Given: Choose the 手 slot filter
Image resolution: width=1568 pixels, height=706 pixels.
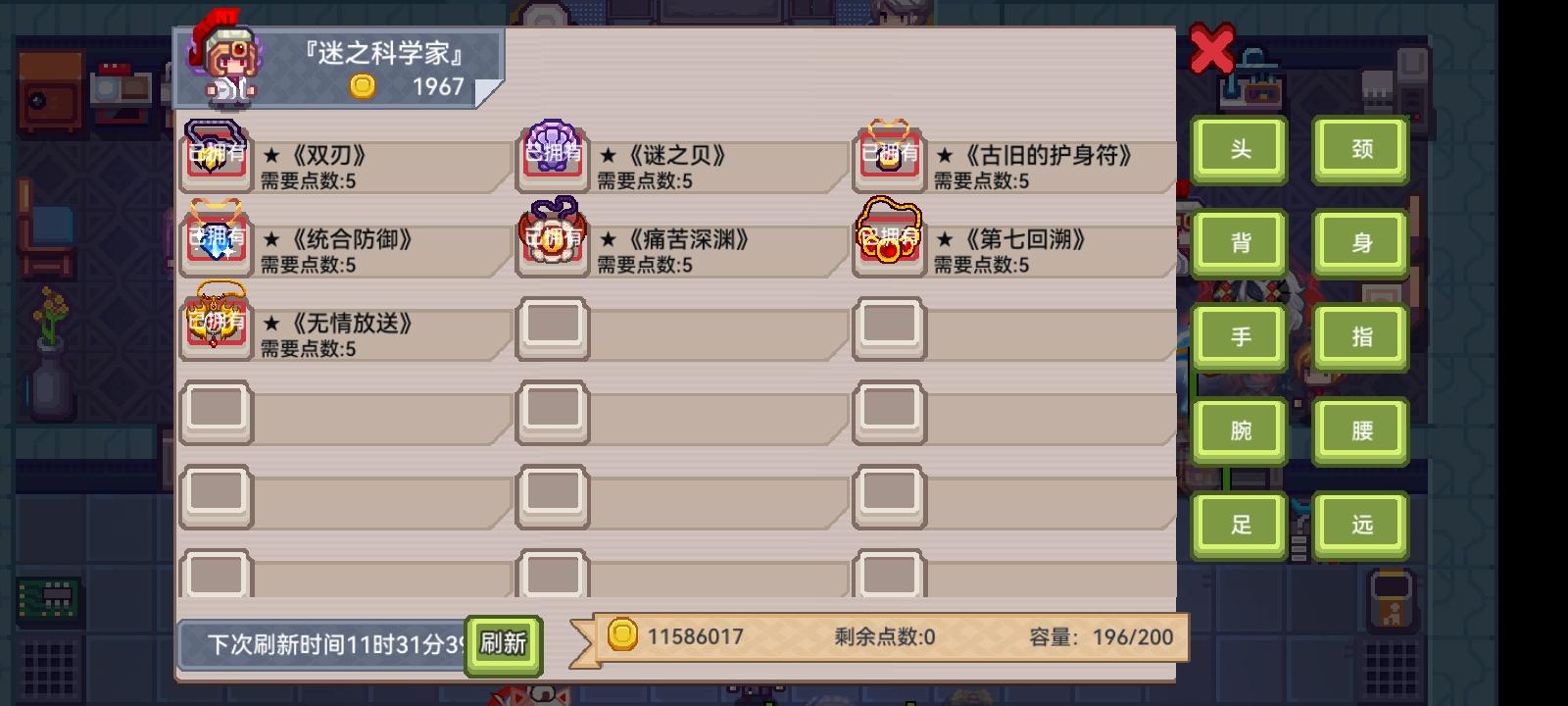Looking at the screenshot, I should coord(1240,338).
